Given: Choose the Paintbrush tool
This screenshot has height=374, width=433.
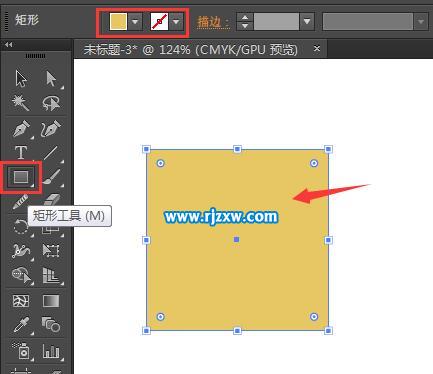Looking at the screenshot, I should pos(51,177).
